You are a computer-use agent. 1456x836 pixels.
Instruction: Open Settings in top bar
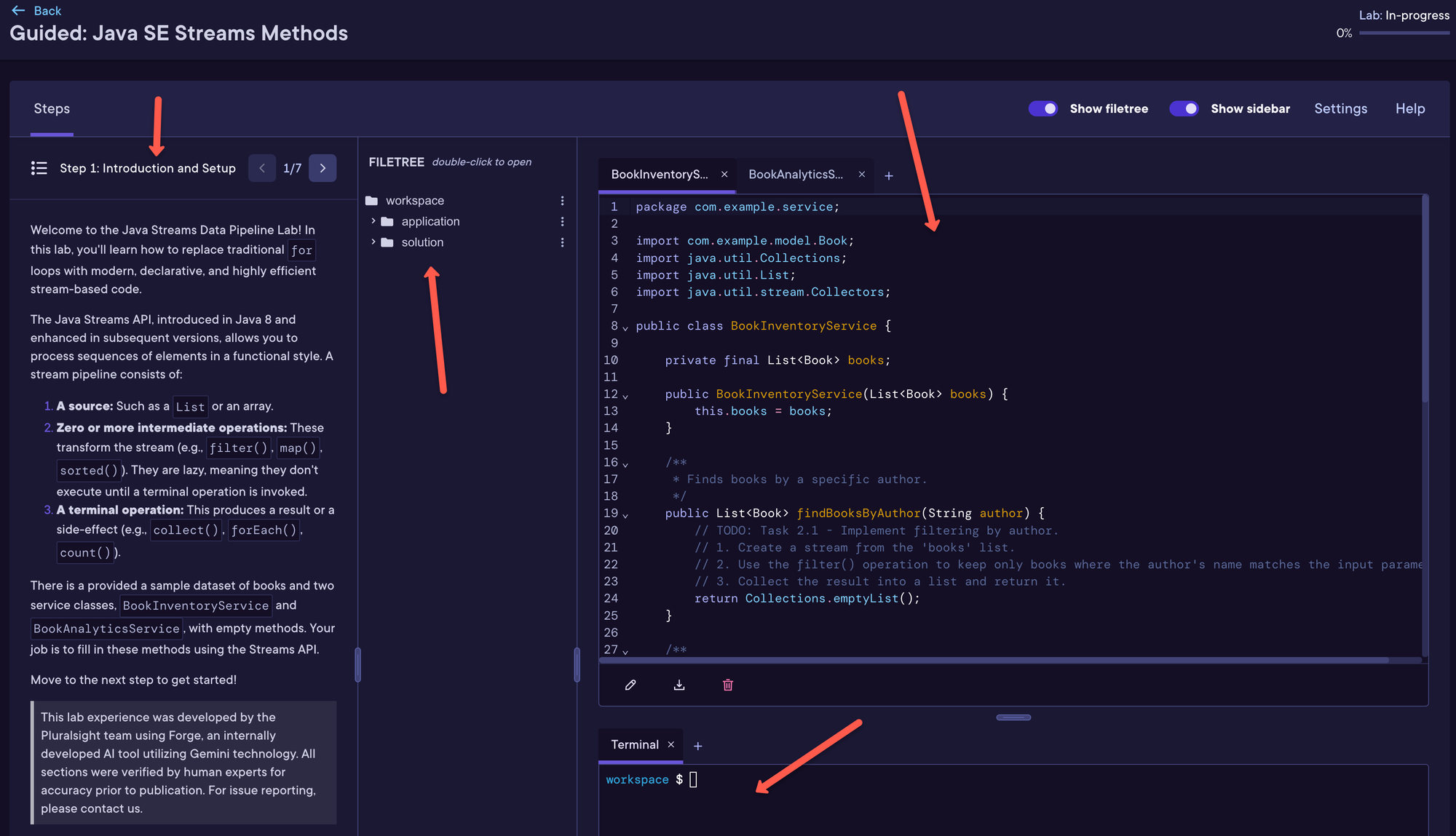click(x=1340, y=108)
